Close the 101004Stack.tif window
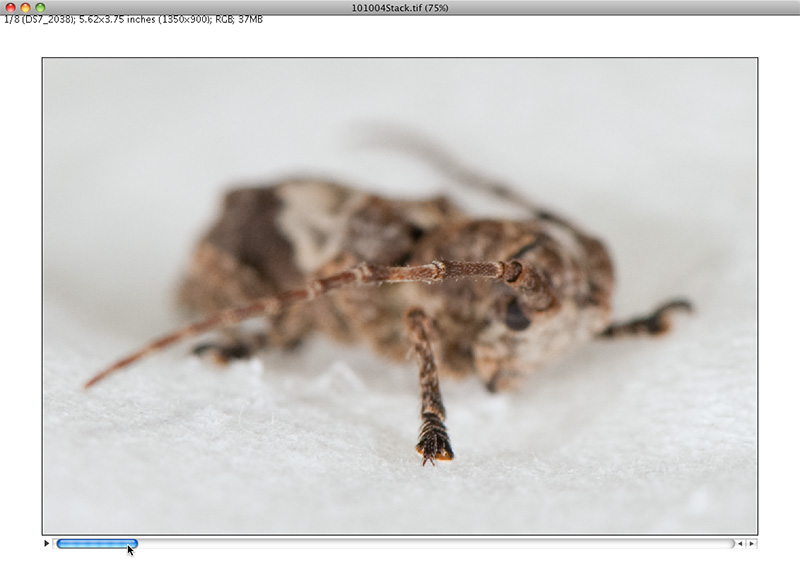The width and height of the screenshot is (800, 585). [11, 7]
